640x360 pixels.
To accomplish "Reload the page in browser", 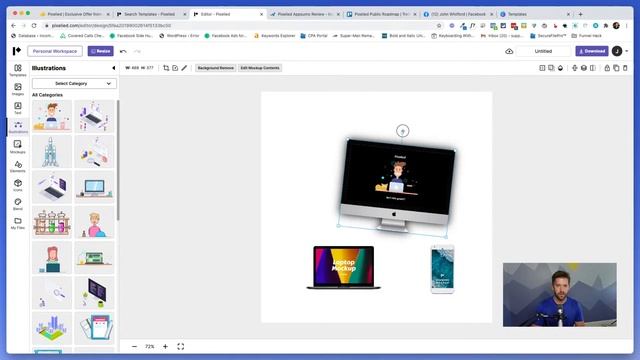I will [x=34, y=25].
